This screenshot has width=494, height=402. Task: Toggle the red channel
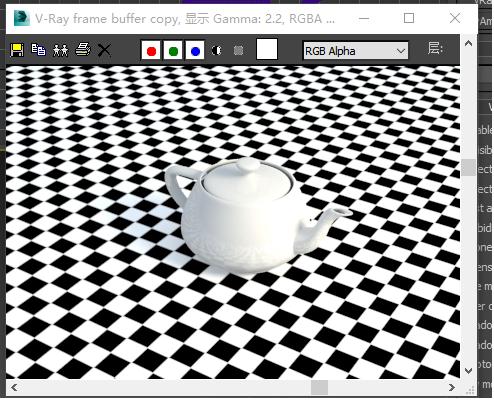pyautogui.click(x=151, y=51)
